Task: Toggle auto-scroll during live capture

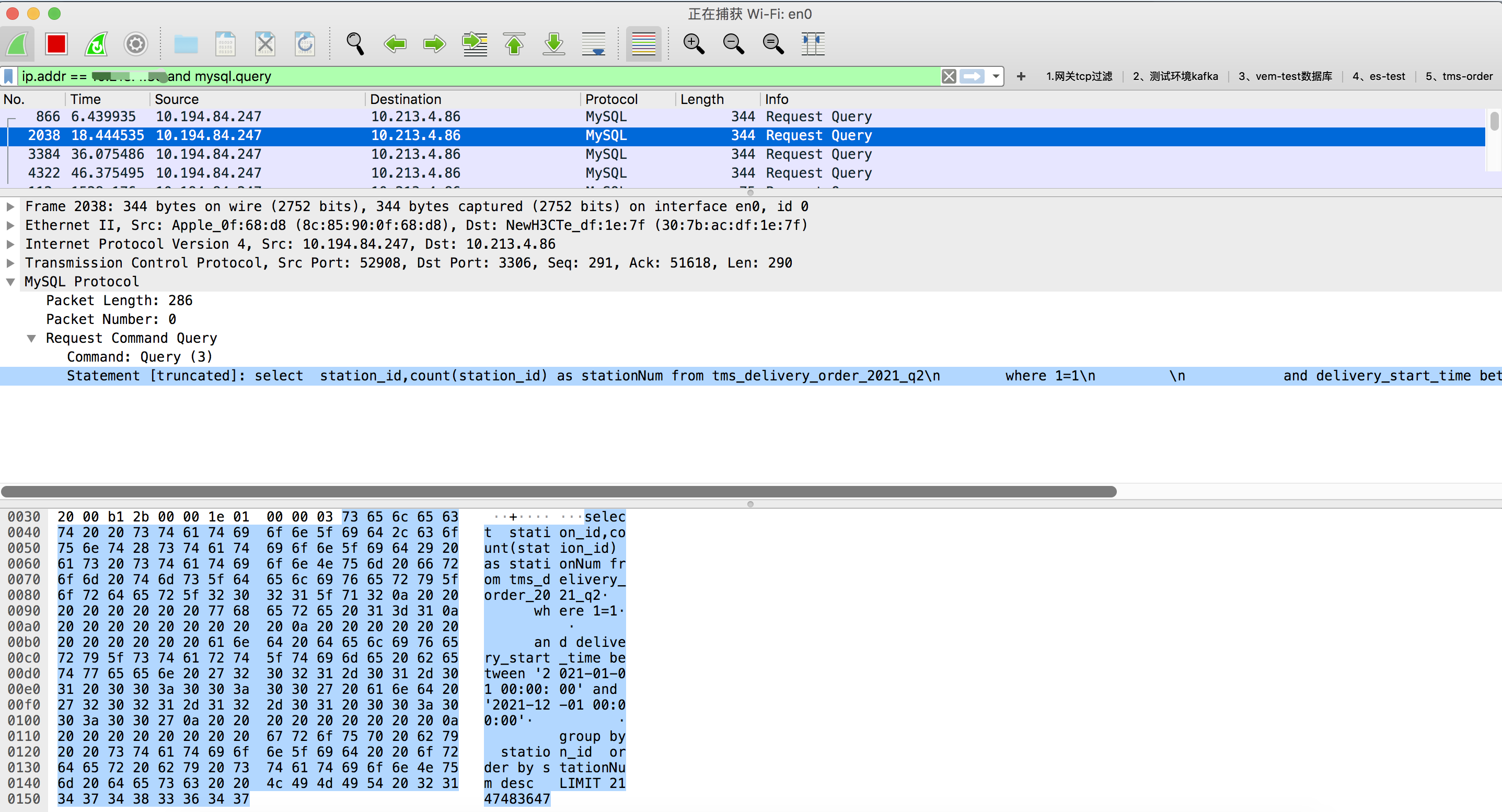Action: tap(594, 44)
